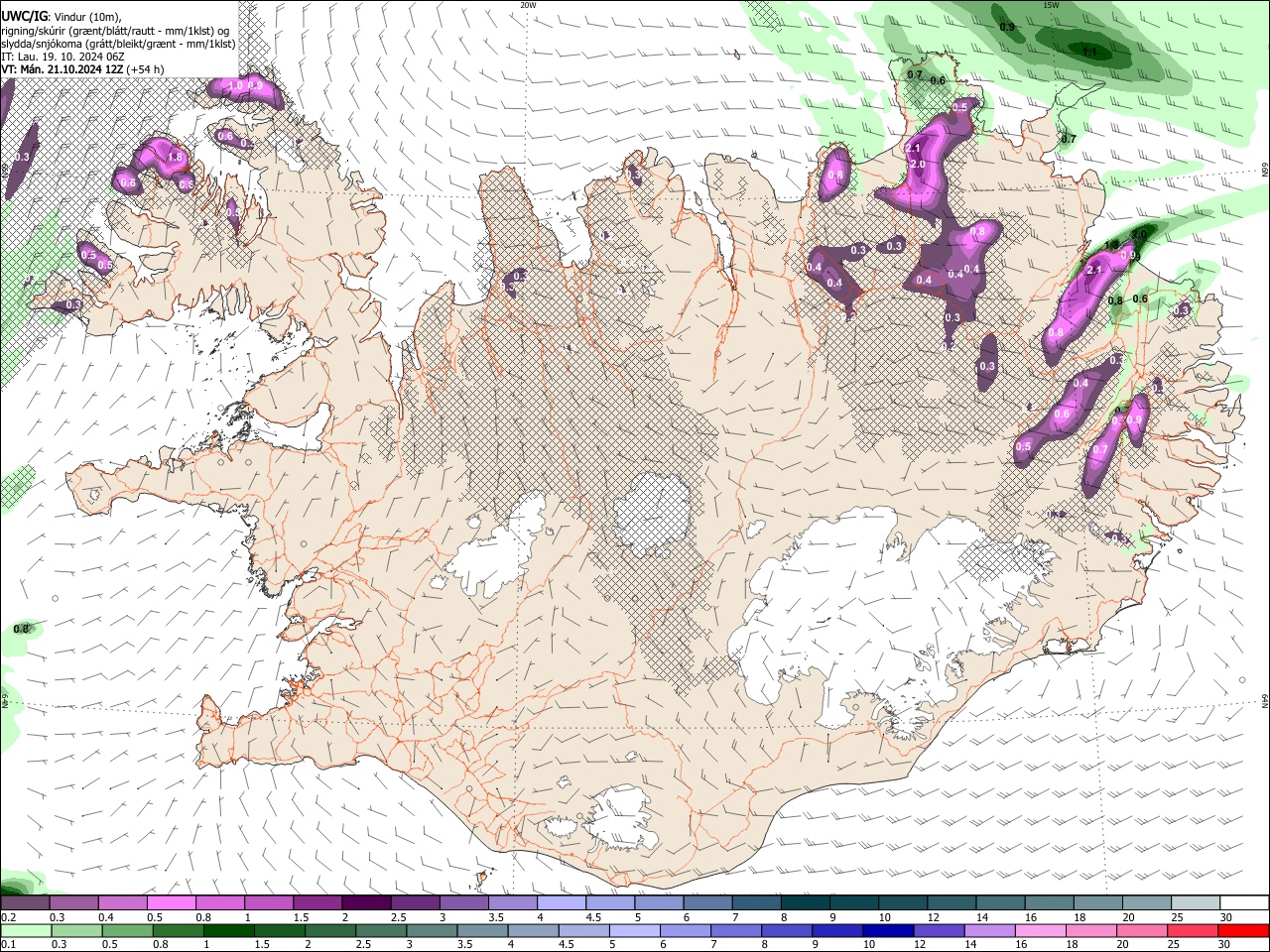Select lower-row bright red swatch at 30

1244,930
